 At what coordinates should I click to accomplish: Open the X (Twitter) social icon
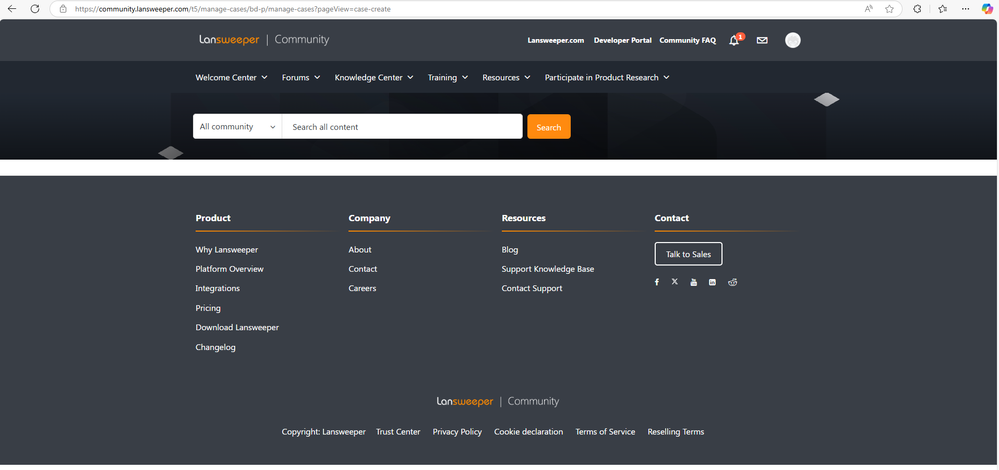(x=675, y=283)
